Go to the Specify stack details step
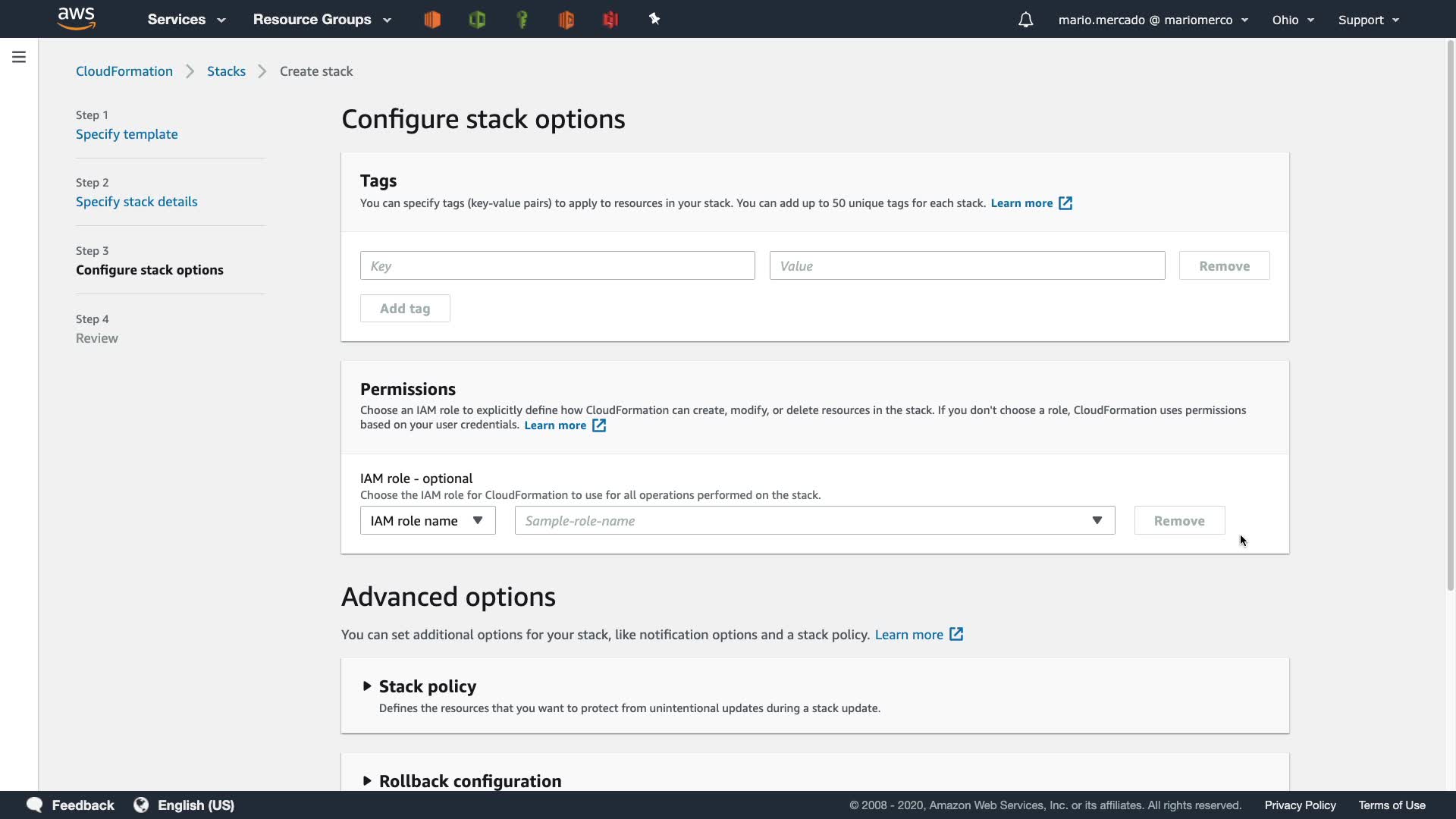This screenshot has width=1456, height=819. point(136,202)
